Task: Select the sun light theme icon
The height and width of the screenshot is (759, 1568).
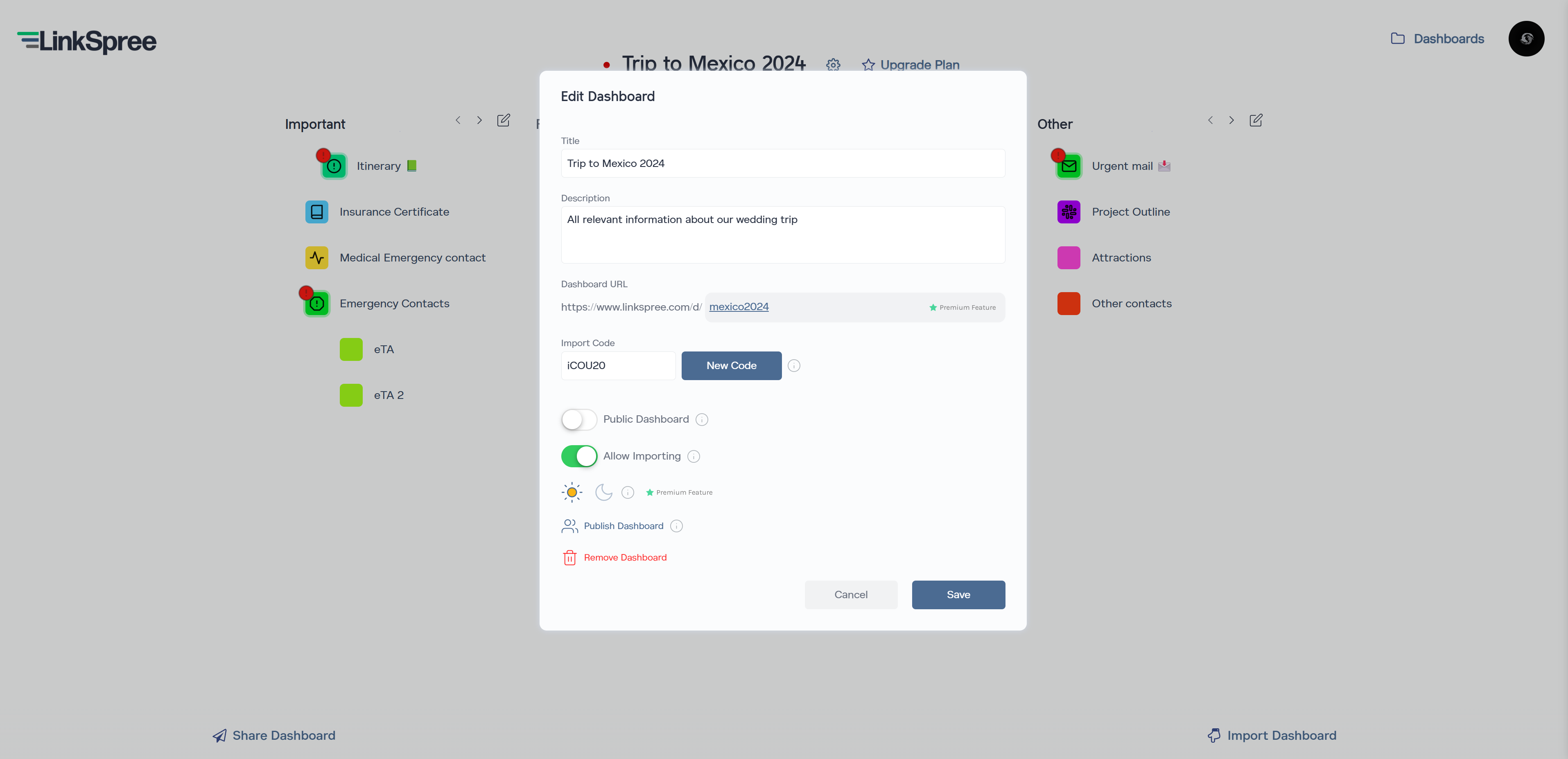Action: tap(572, 492)
